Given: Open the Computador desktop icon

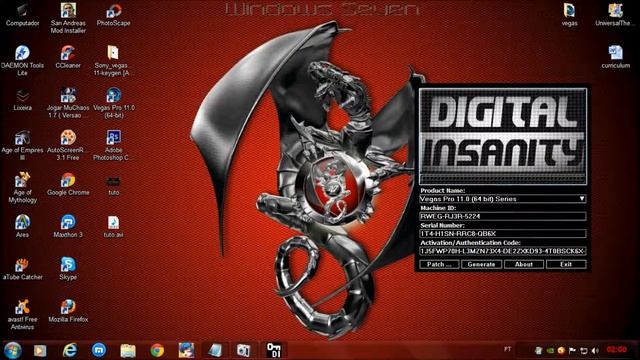Looking at the screenshot, I should [22, 16].
